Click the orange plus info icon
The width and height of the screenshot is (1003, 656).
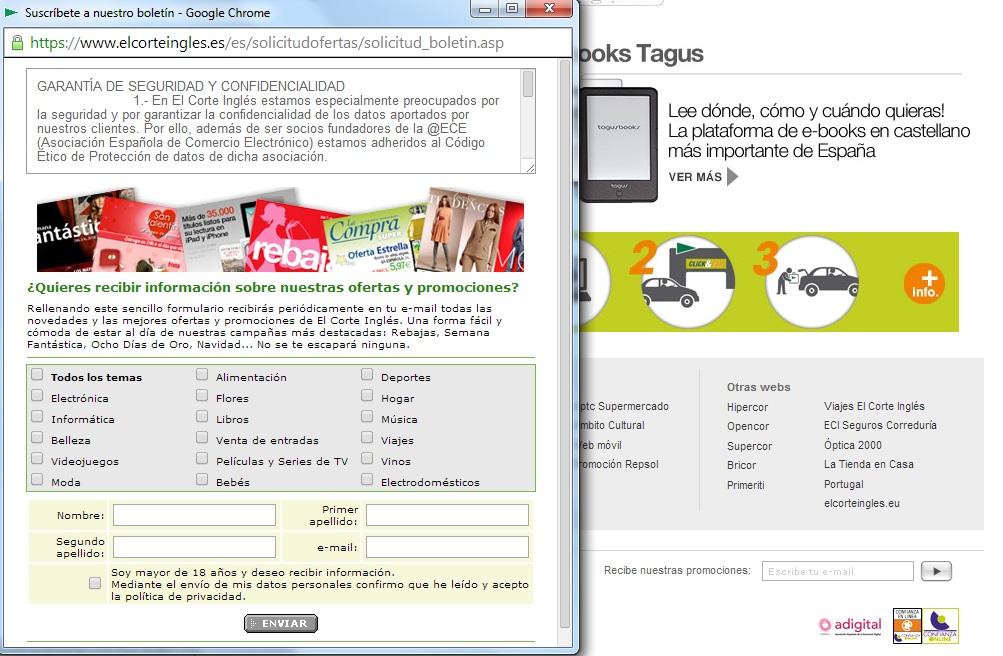(x=923, y=283)
